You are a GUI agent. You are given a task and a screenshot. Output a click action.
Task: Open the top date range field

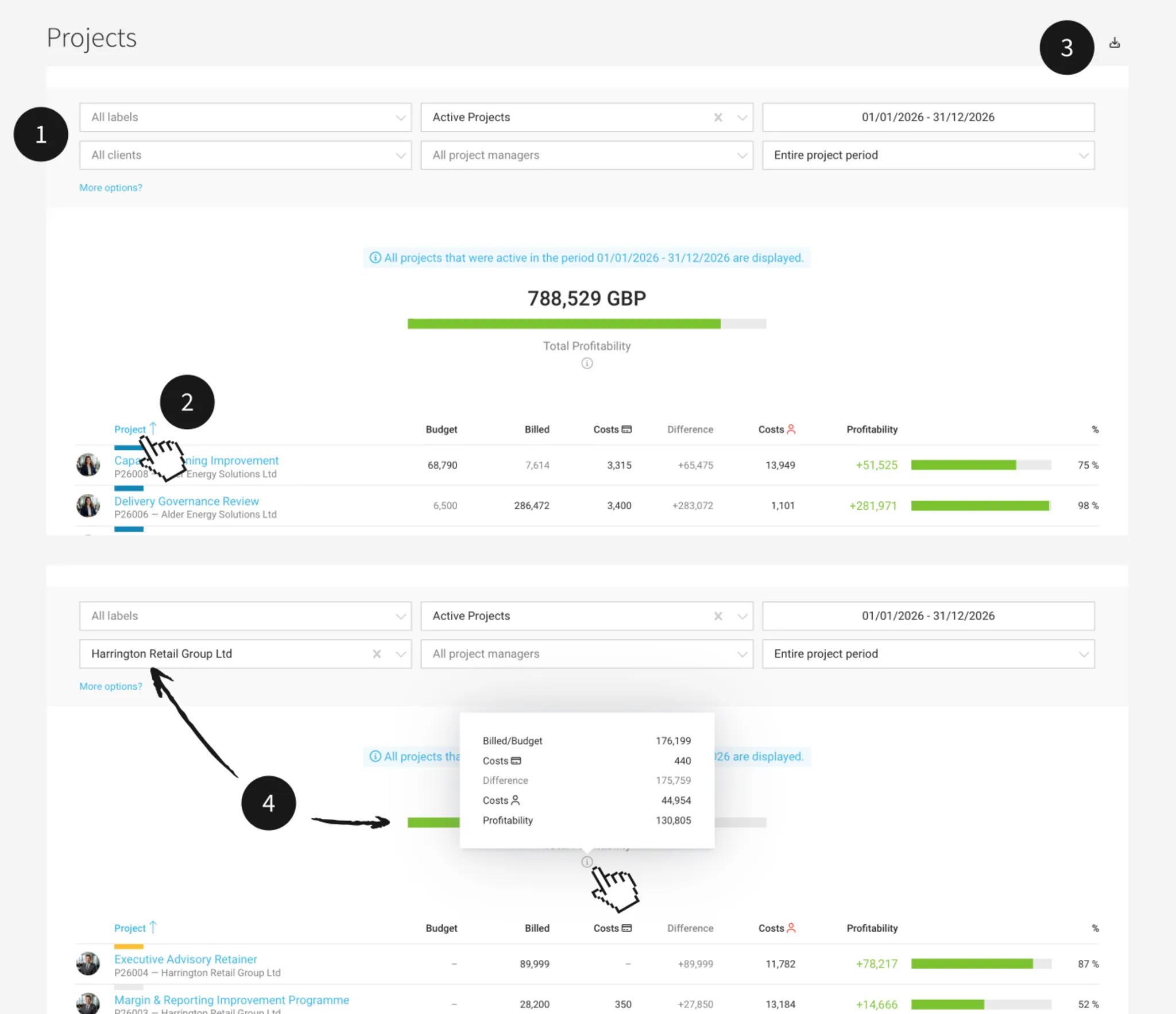point(928,117)
